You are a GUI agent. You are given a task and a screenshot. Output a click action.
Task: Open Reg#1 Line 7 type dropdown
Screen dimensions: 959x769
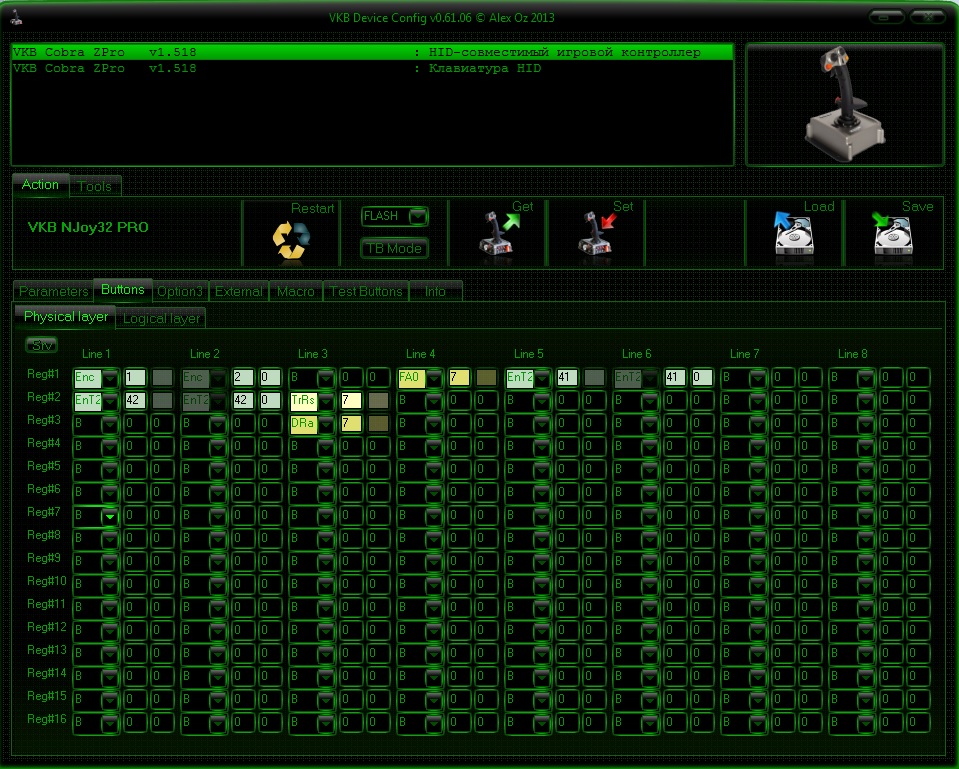[x=758, y=378]
